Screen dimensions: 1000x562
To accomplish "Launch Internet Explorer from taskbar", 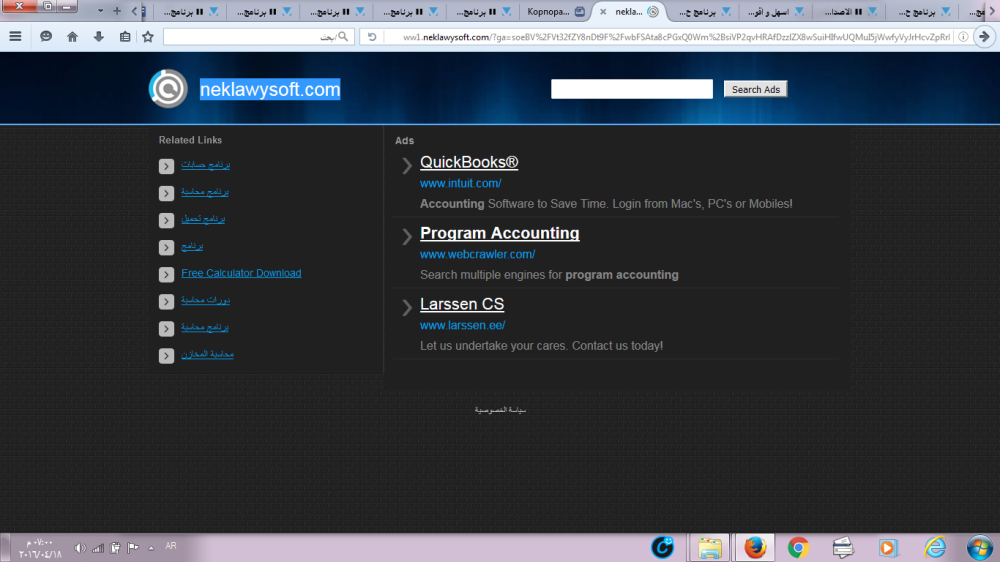I will click(x=935, y=548).
